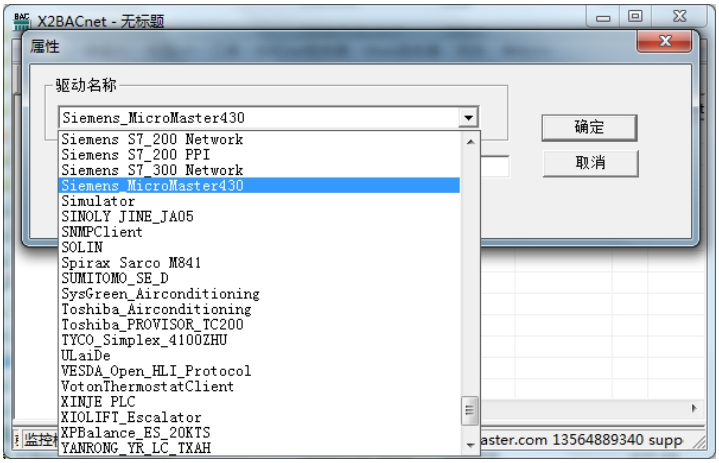719x463 pixels.
Task: Select Spirax Sarco M841 driver
Action: point(259,263)
